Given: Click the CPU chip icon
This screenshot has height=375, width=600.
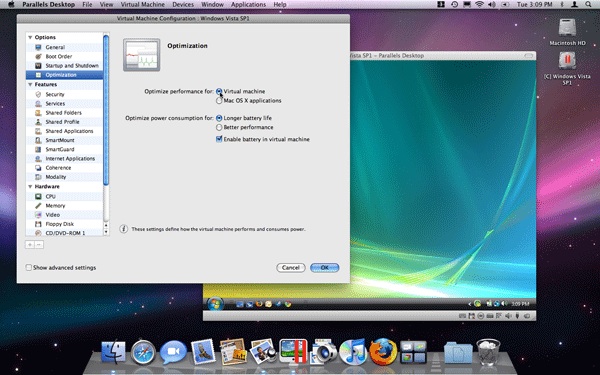Looking at the screenshot, I should point(38,197).
